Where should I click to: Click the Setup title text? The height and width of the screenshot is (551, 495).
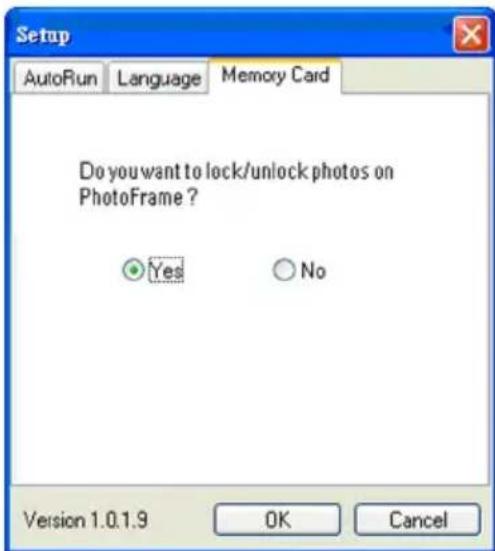click(x=43, y=35)
